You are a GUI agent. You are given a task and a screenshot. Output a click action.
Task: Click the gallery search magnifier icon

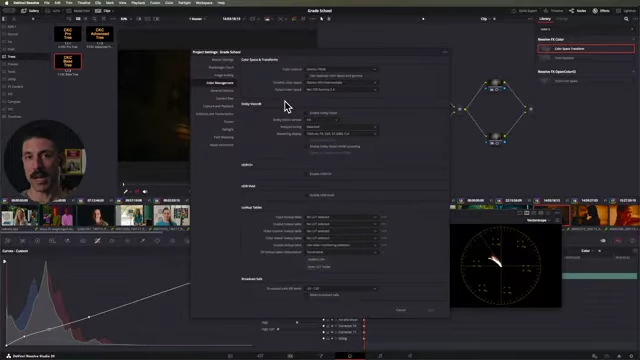pos(94,19)
